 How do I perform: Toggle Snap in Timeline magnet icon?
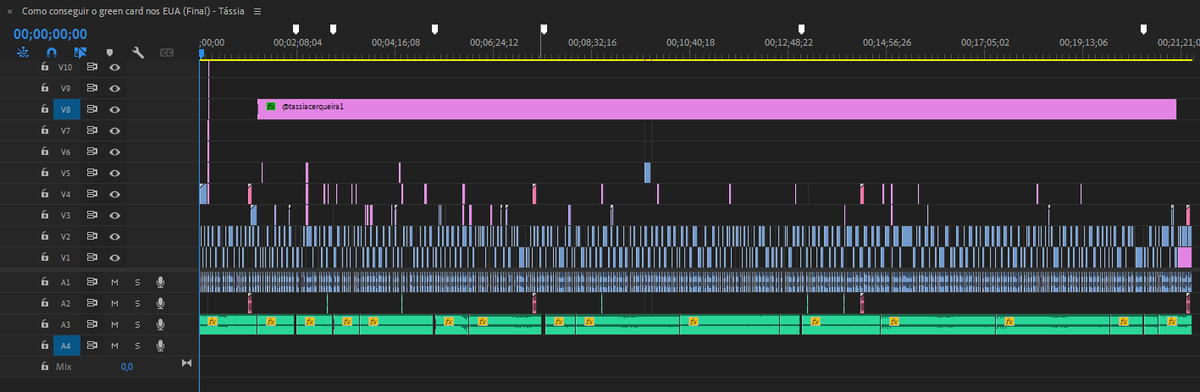click(52, 52)
